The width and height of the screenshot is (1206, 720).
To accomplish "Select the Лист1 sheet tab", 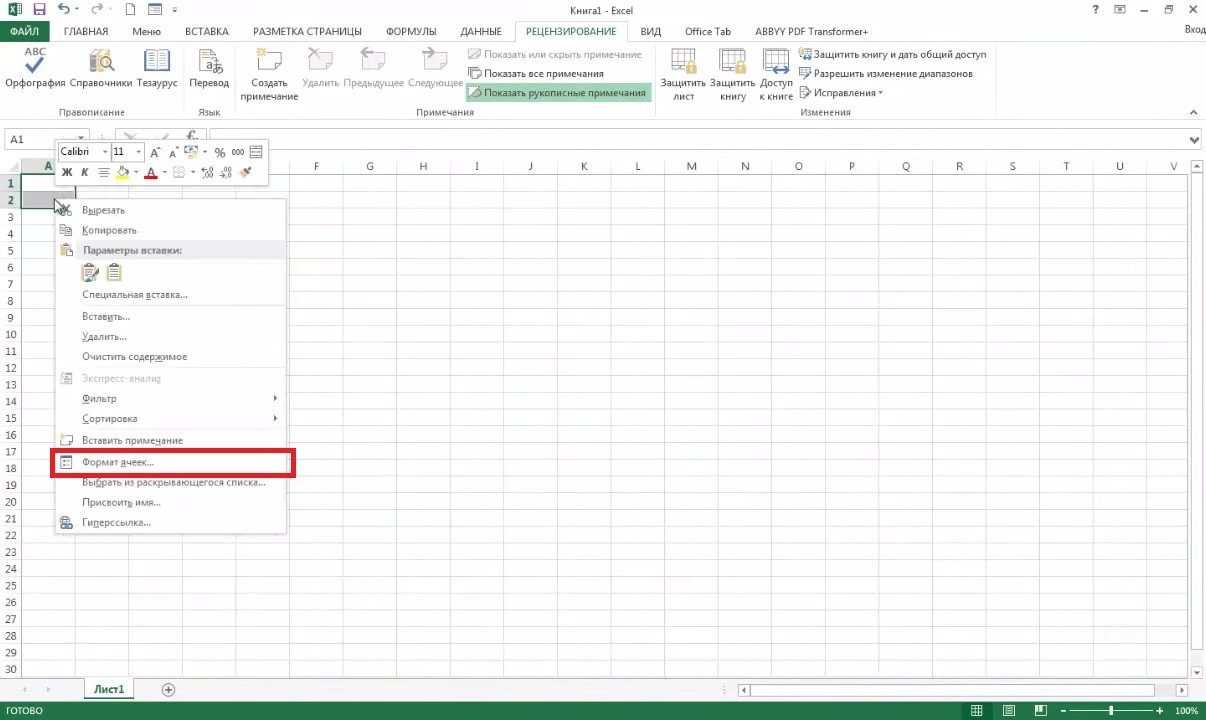I will [108, 689].
